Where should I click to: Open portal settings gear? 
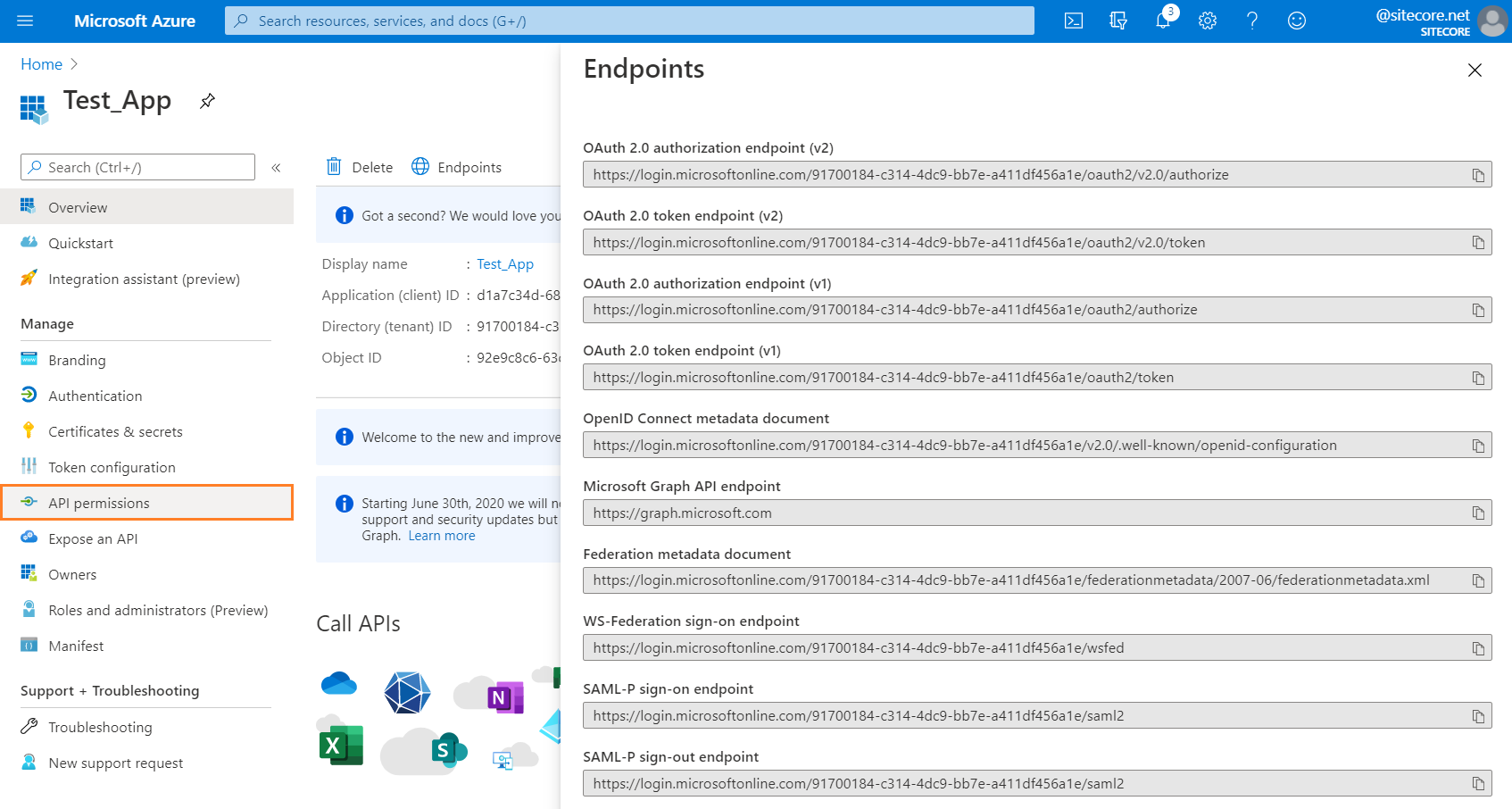point(1208,21)
